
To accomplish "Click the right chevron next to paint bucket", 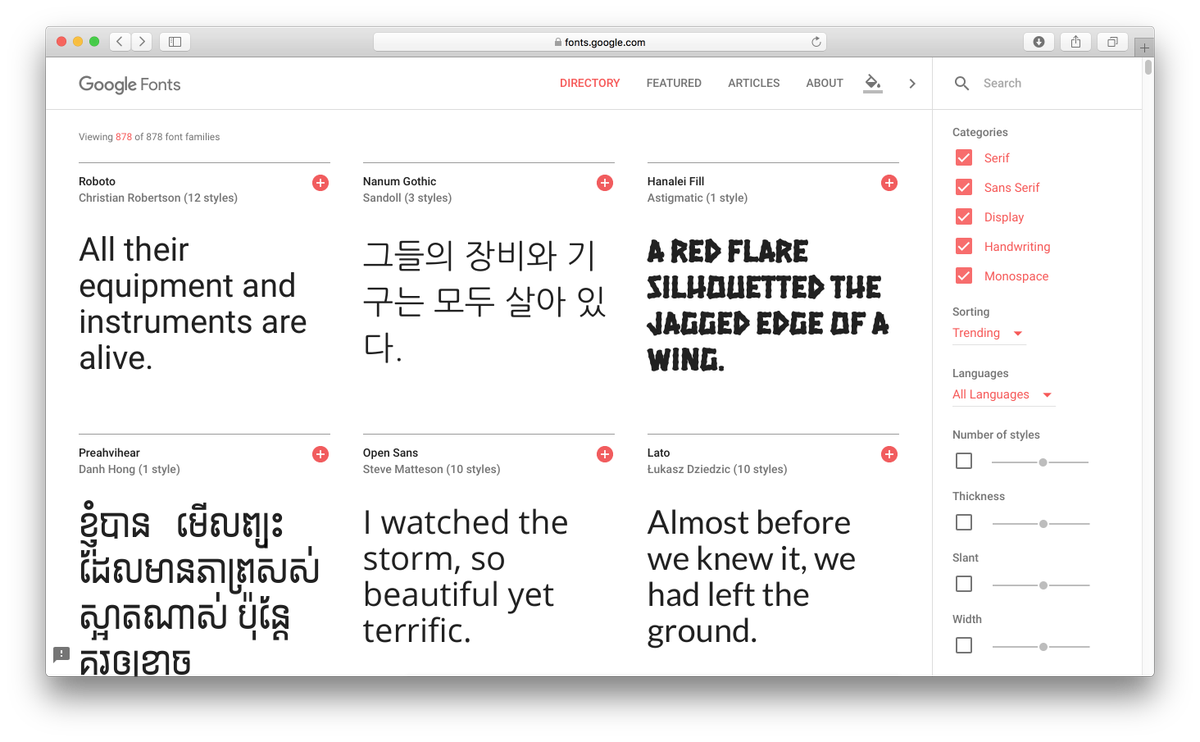I will 912,84.
